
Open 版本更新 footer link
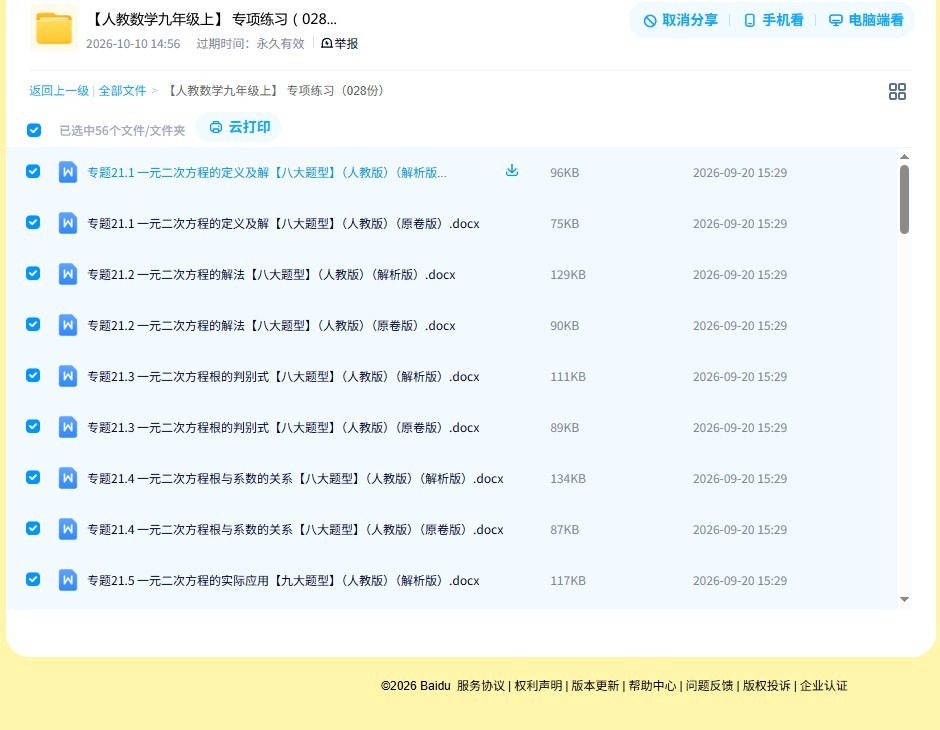click(x=595, y=686)
